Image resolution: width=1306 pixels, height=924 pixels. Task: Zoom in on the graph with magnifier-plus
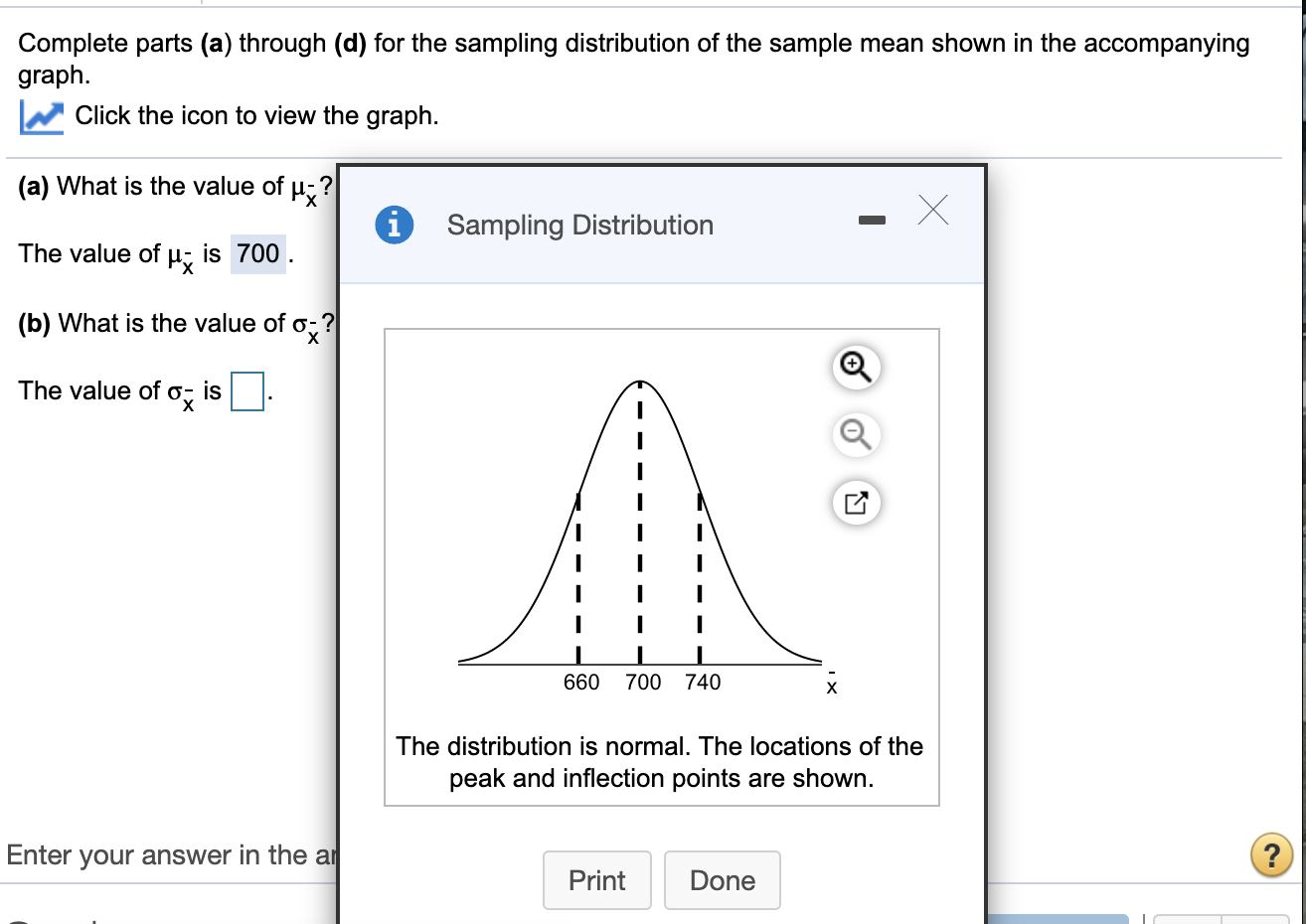855,368
